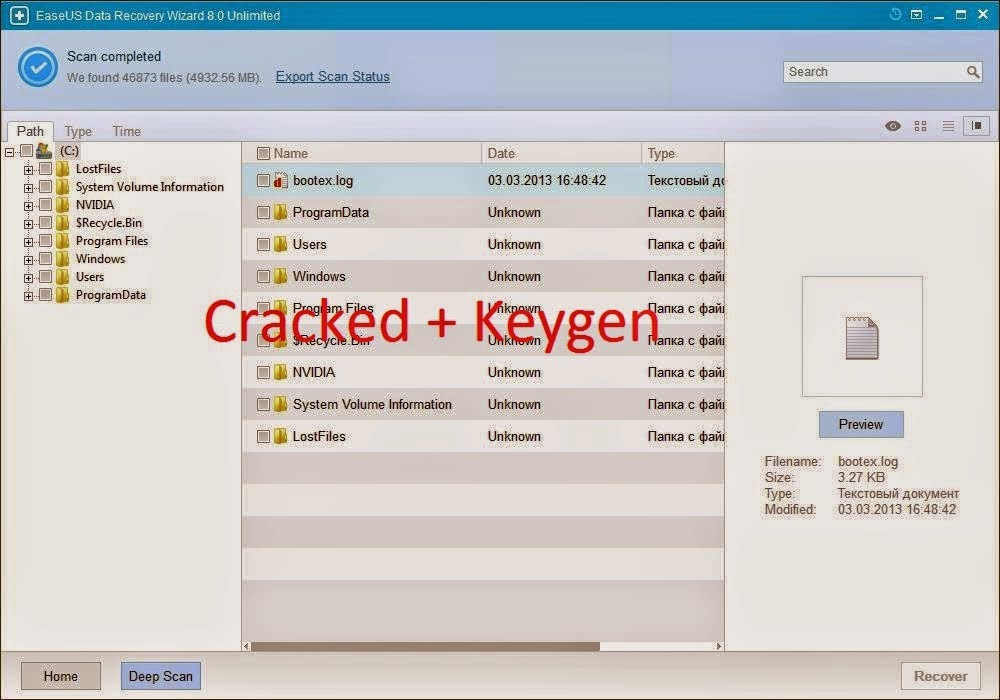Click the bootex.log file icon
The height and width of the screenshot is (700, 1000).
pyautogui.click(x=281, y=180)
